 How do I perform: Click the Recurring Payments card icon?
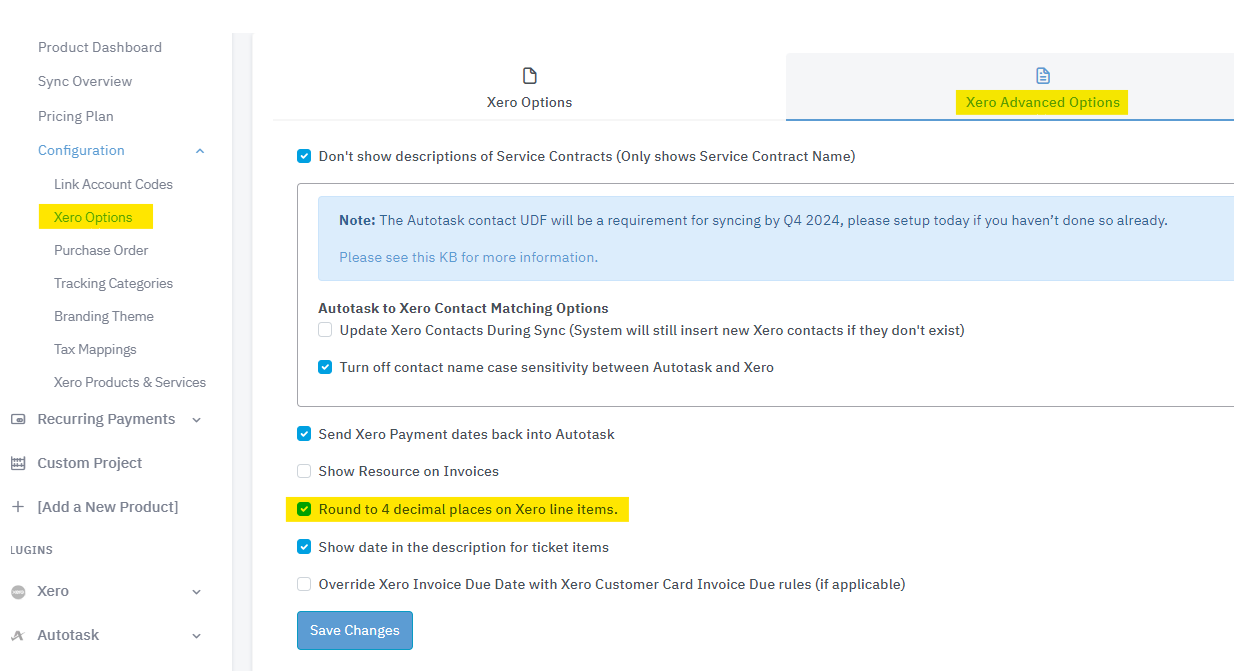click(x=18, y=419)
